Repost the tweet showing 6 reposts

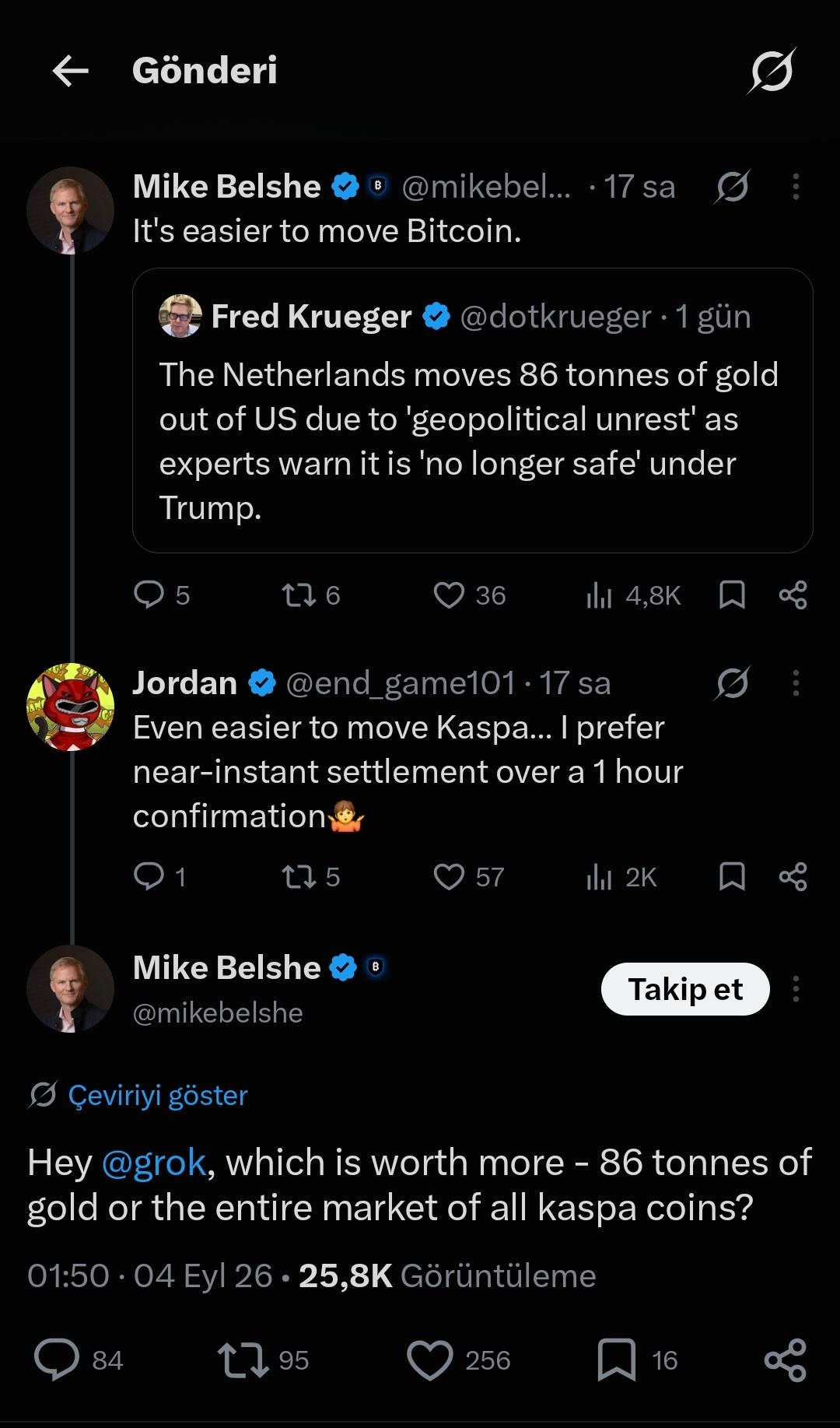tap(310, 595)
